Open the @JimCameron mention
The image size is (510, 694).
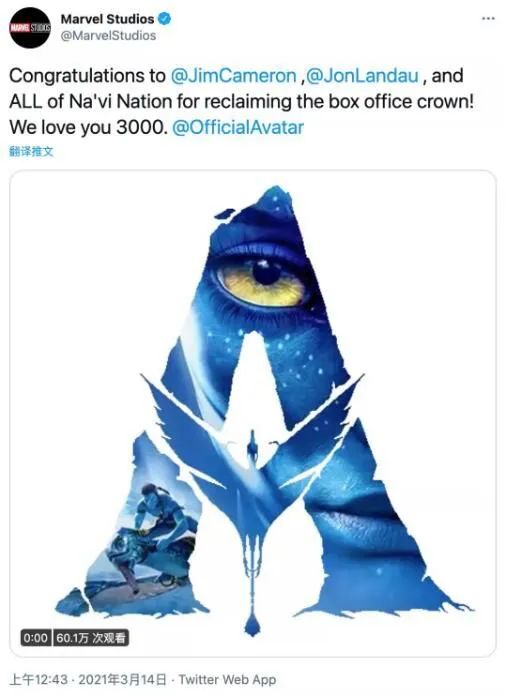pos(233,76)
